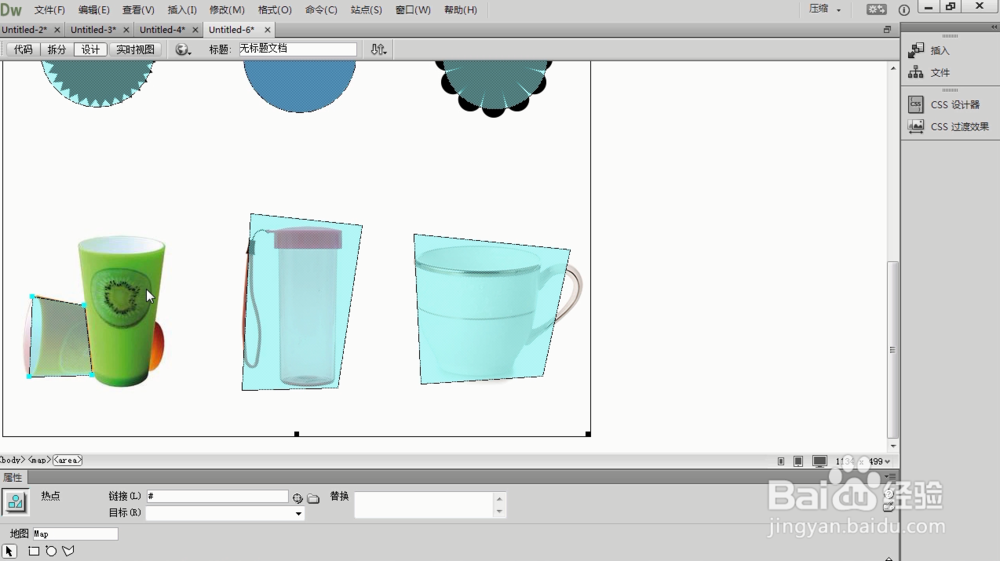Image resolution: width=1000 pixels, height=561 pixels.
Task: Click the 地图 map name field
Action: point(75,534)
